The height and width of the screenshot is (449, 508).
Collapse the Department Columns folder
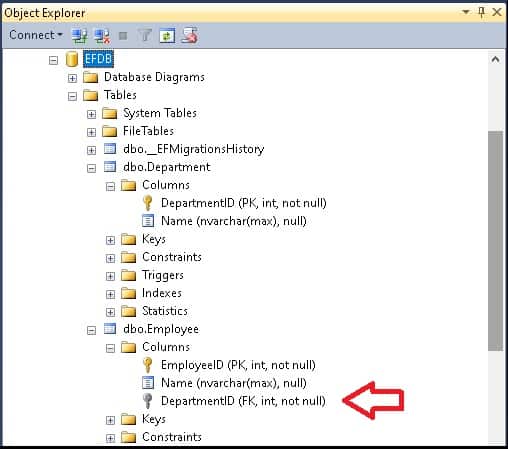110,186
